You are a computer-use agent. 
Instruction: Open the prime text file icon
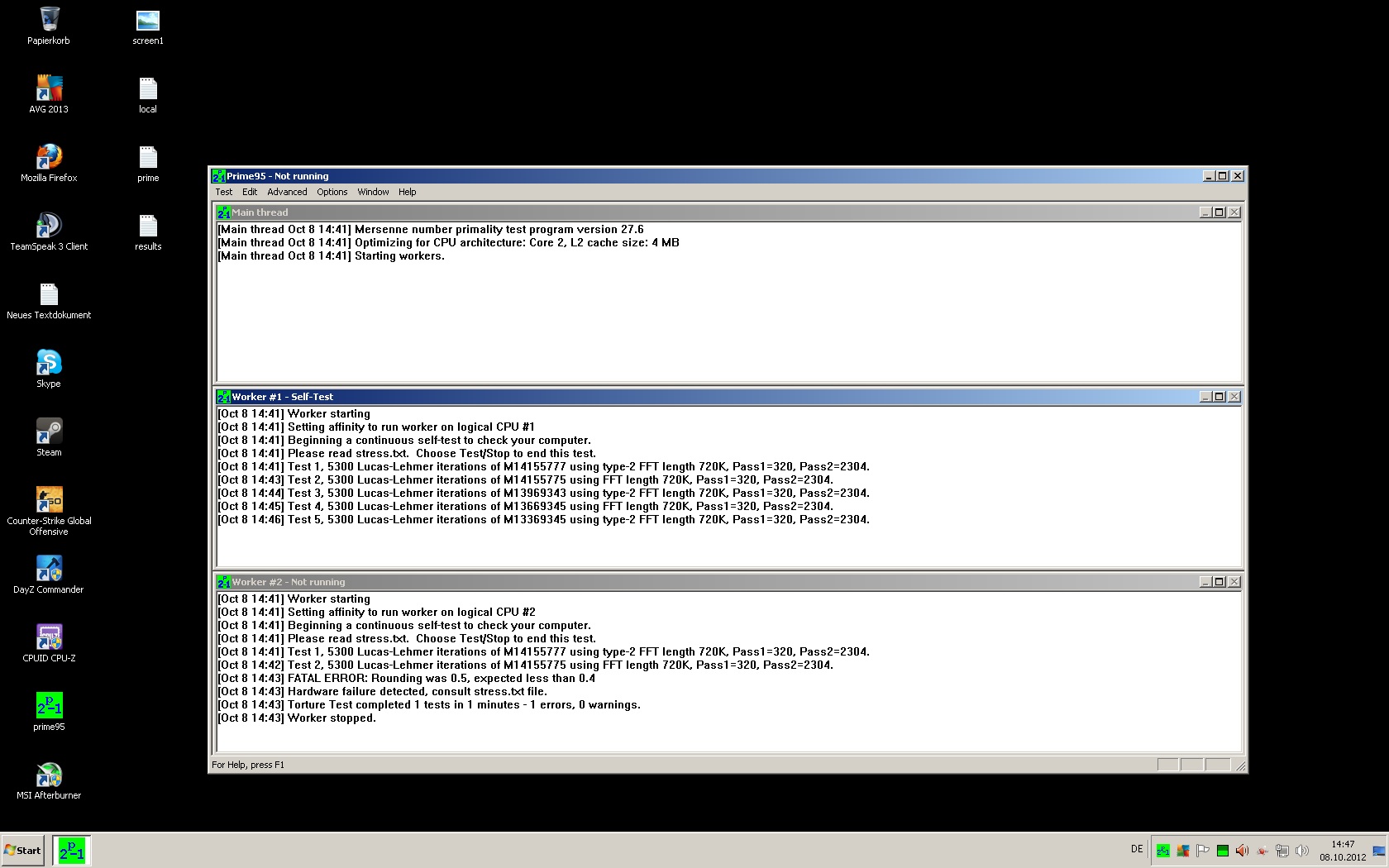click(148, 164)
